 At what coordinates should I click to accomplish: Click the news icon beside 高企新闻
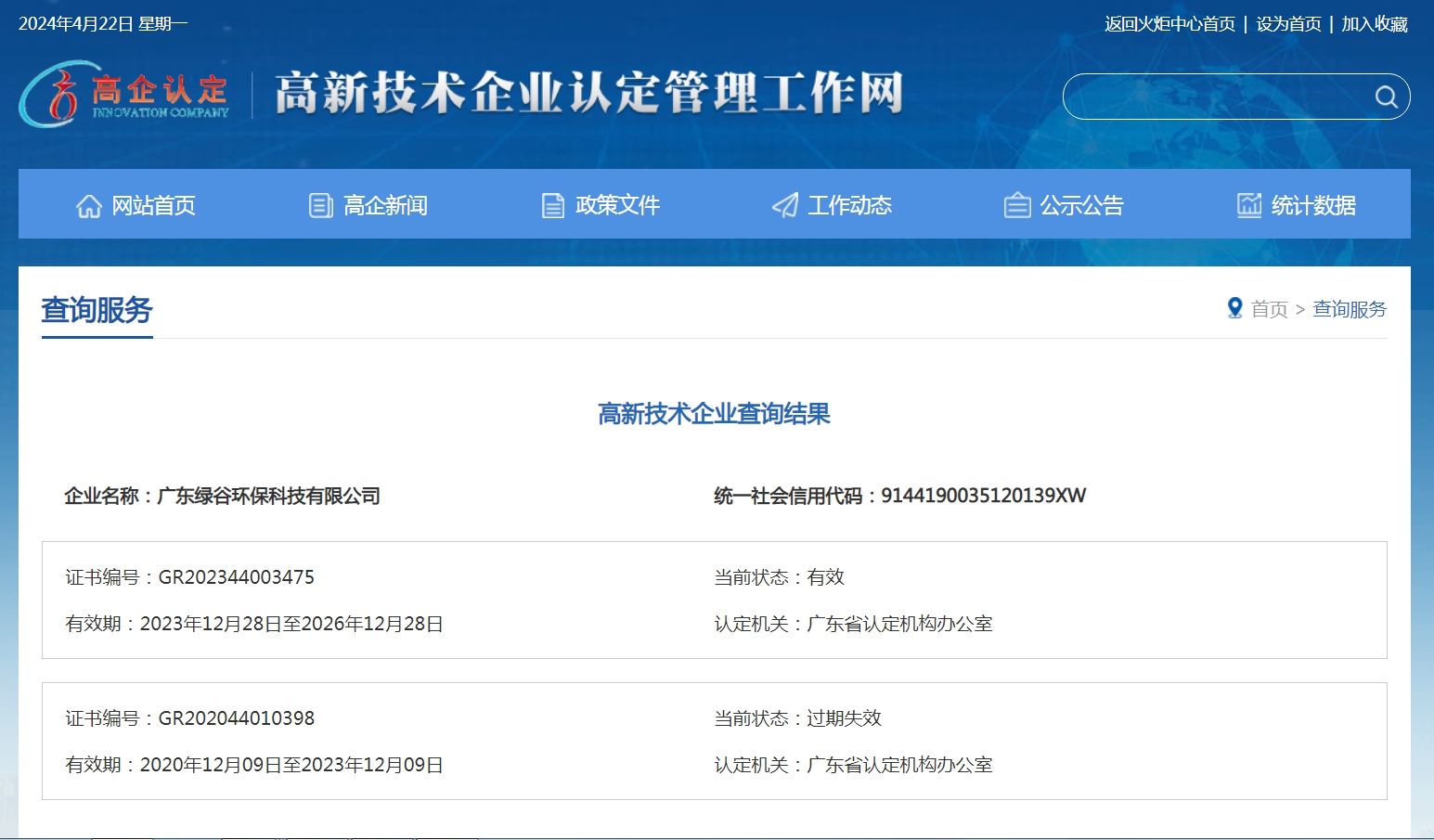[x=321, y=205]
